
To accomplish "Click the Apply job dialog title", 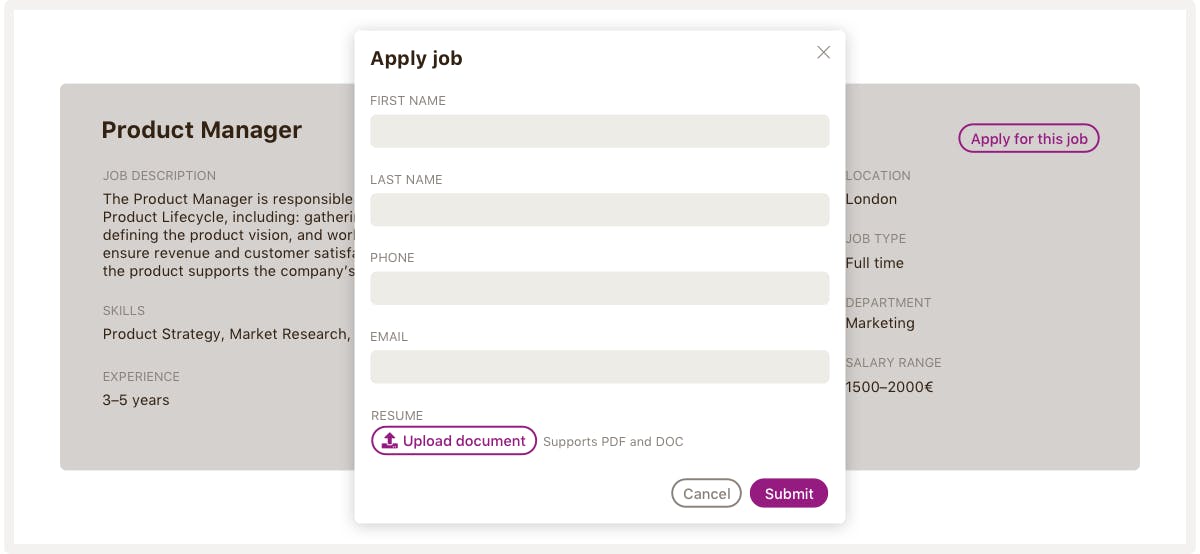I will coord(416,58).
